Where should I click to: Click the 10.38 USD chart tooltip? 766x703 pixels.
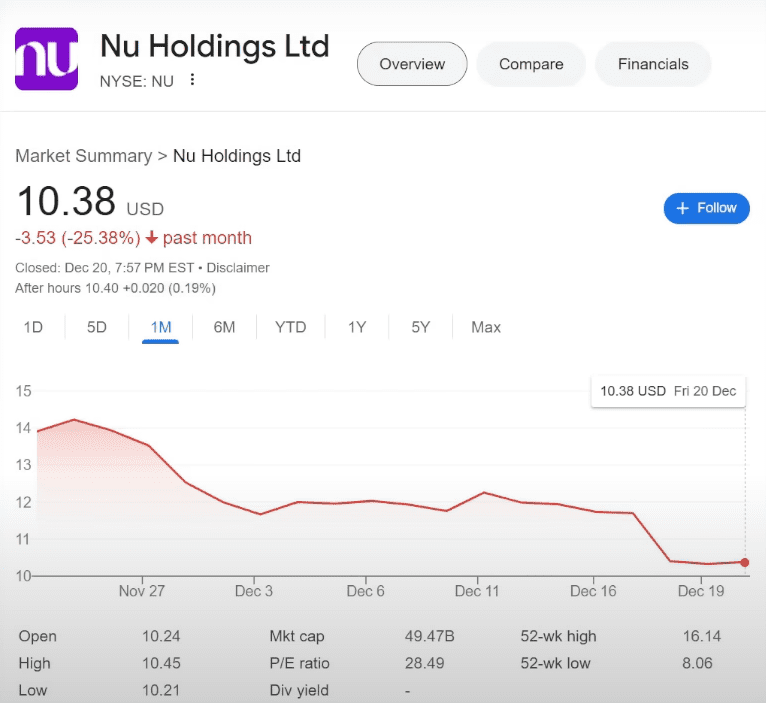point(668,391)
